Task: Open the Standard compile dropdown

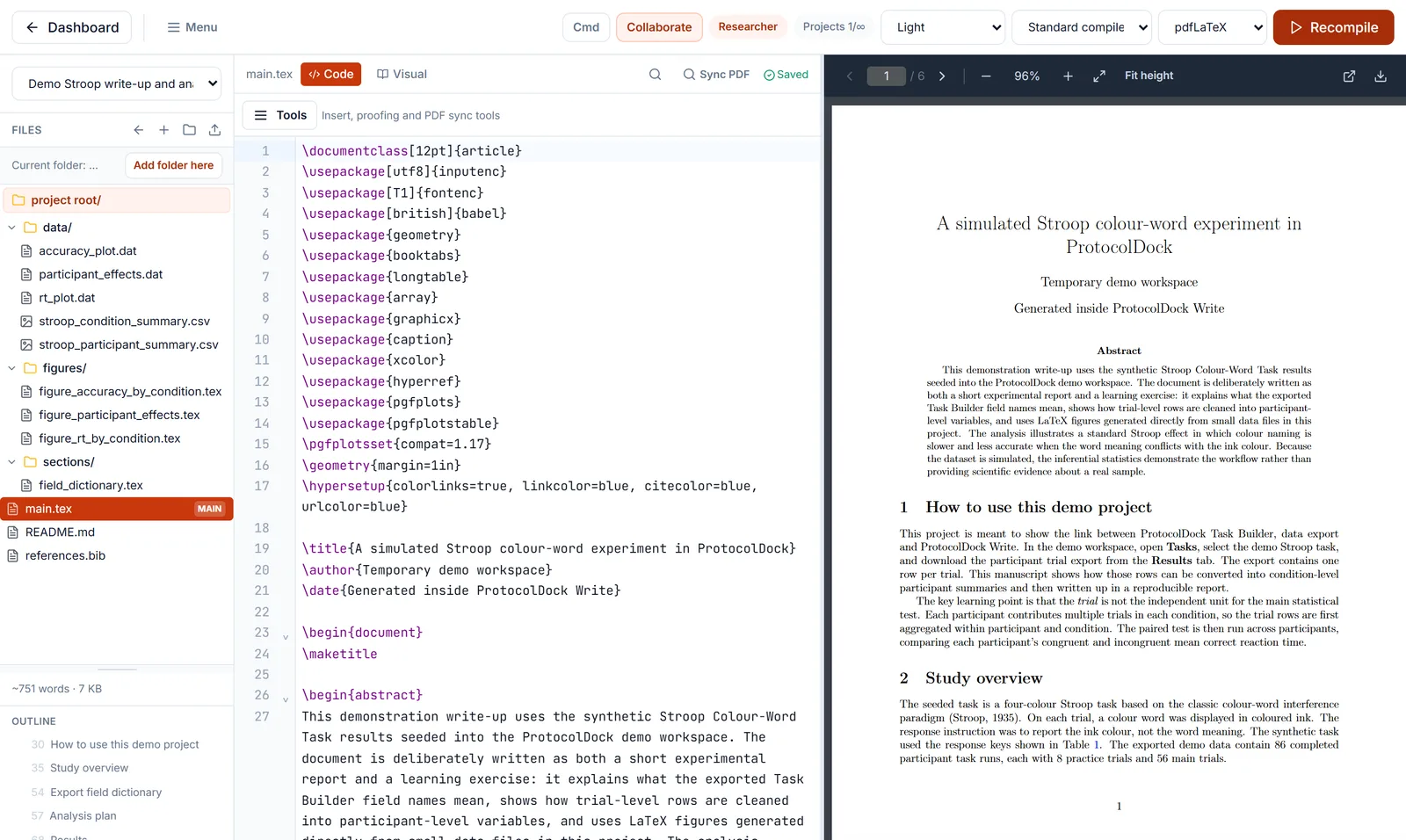Action: pyautogui.click(x=1082, y=27)
